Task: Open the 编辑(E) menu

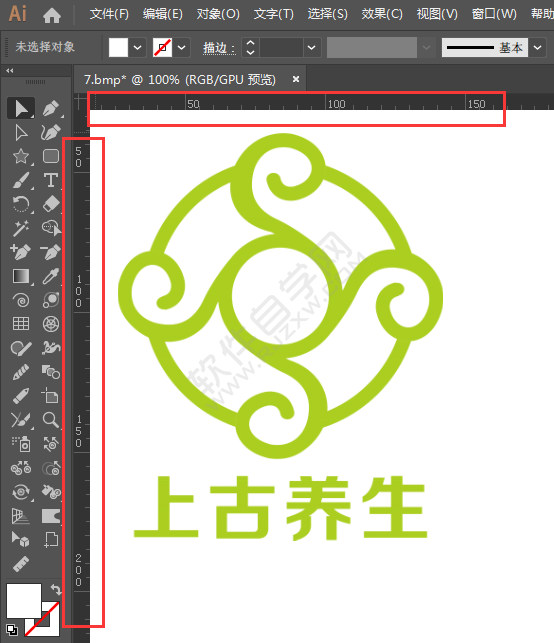Action: (x=163, y=14)
